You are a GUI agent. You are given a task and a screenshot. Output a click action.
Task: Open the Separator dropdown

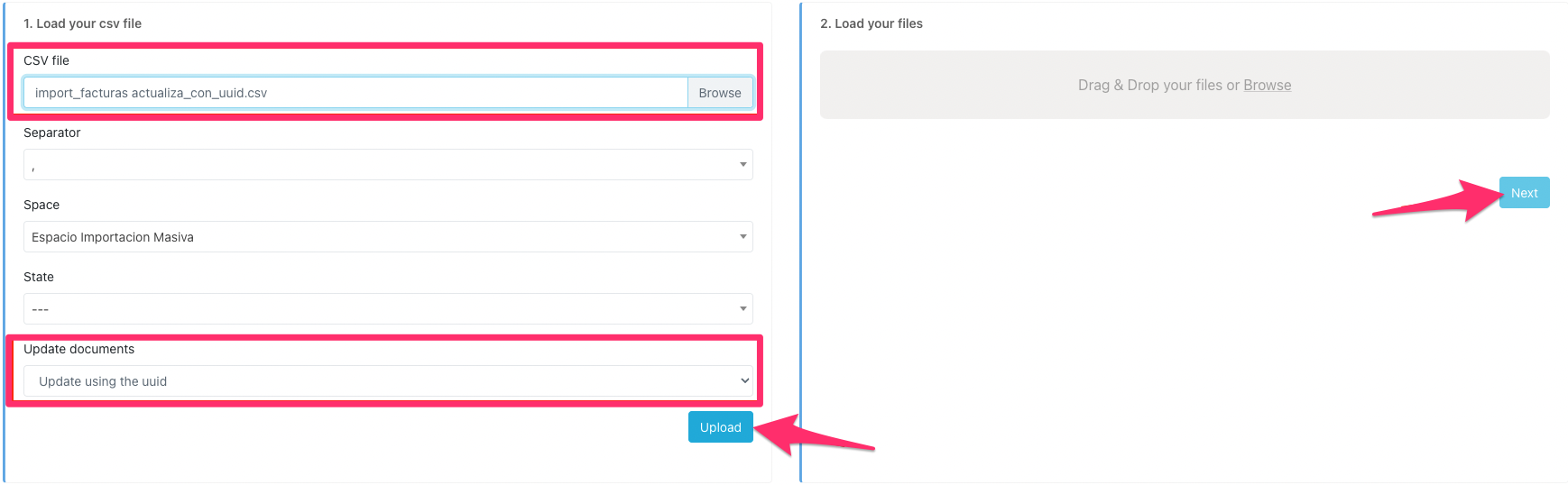pyautogui.click(x=388, y=165)
